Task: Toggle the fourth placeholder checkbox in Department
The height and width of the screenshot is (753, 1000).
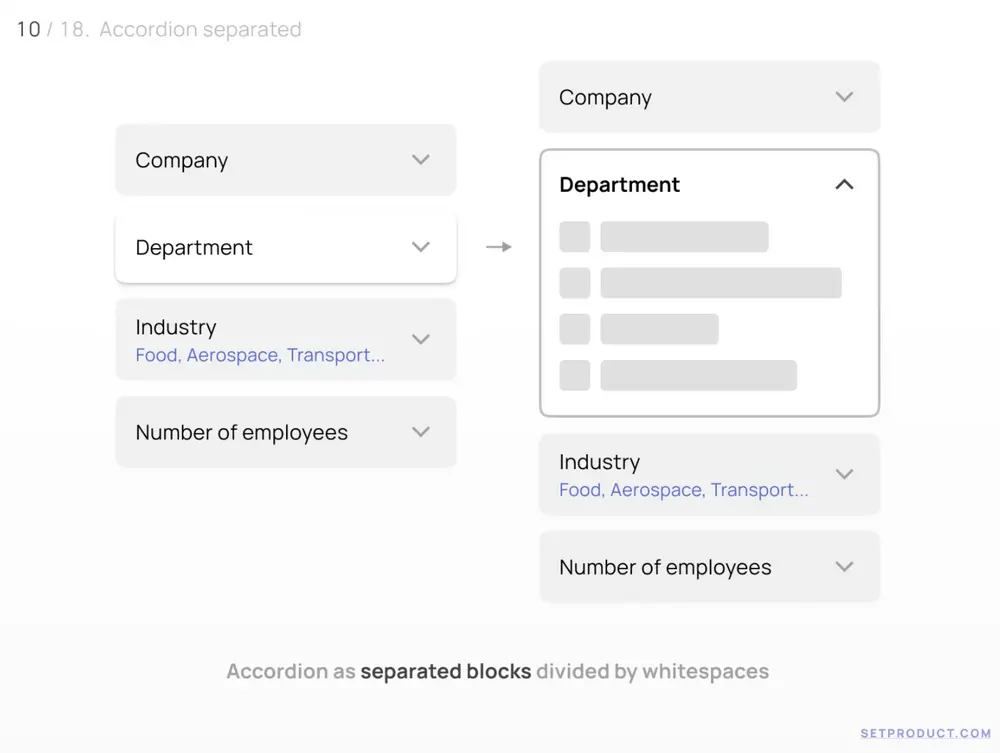Action: 574,375
